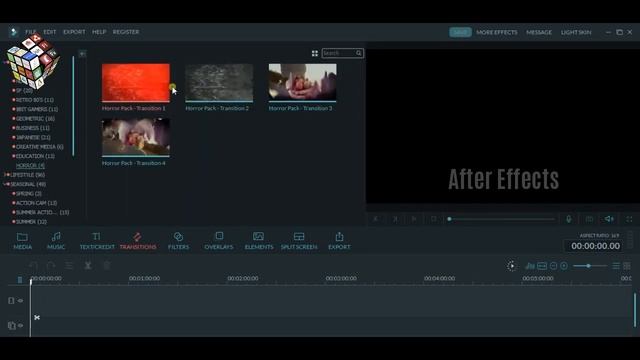The width and height of the screenshot is (640, 360).
Task: Select the Transitions tab
Action: (138, 241)
